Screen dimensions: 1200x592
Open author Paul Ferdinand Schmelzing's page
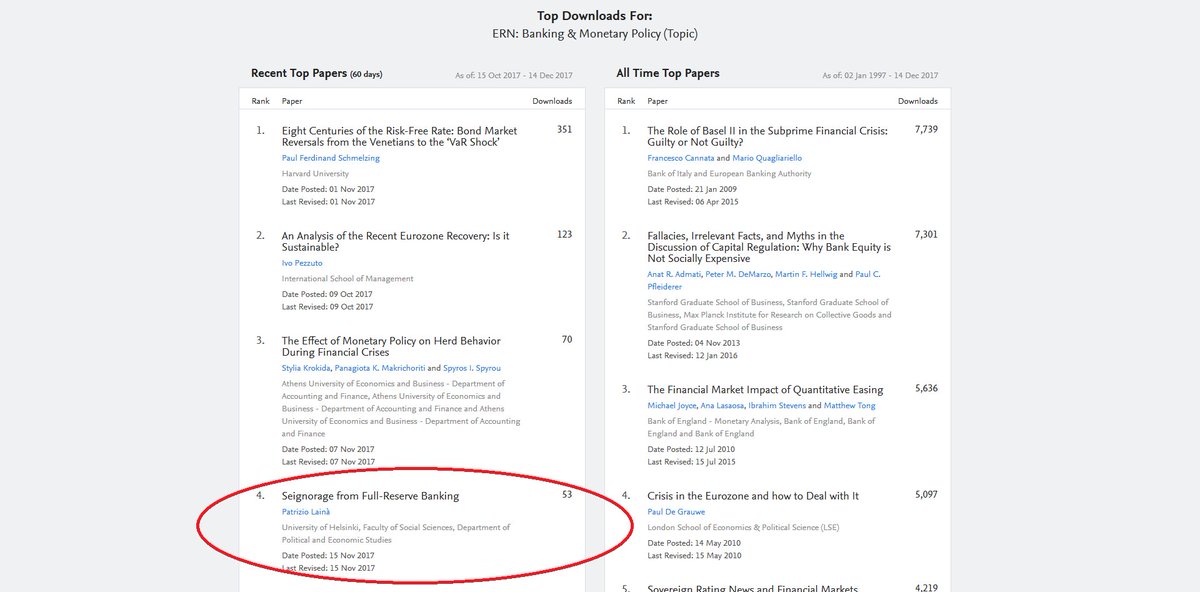pyautogui.click(x=331, y=158)
